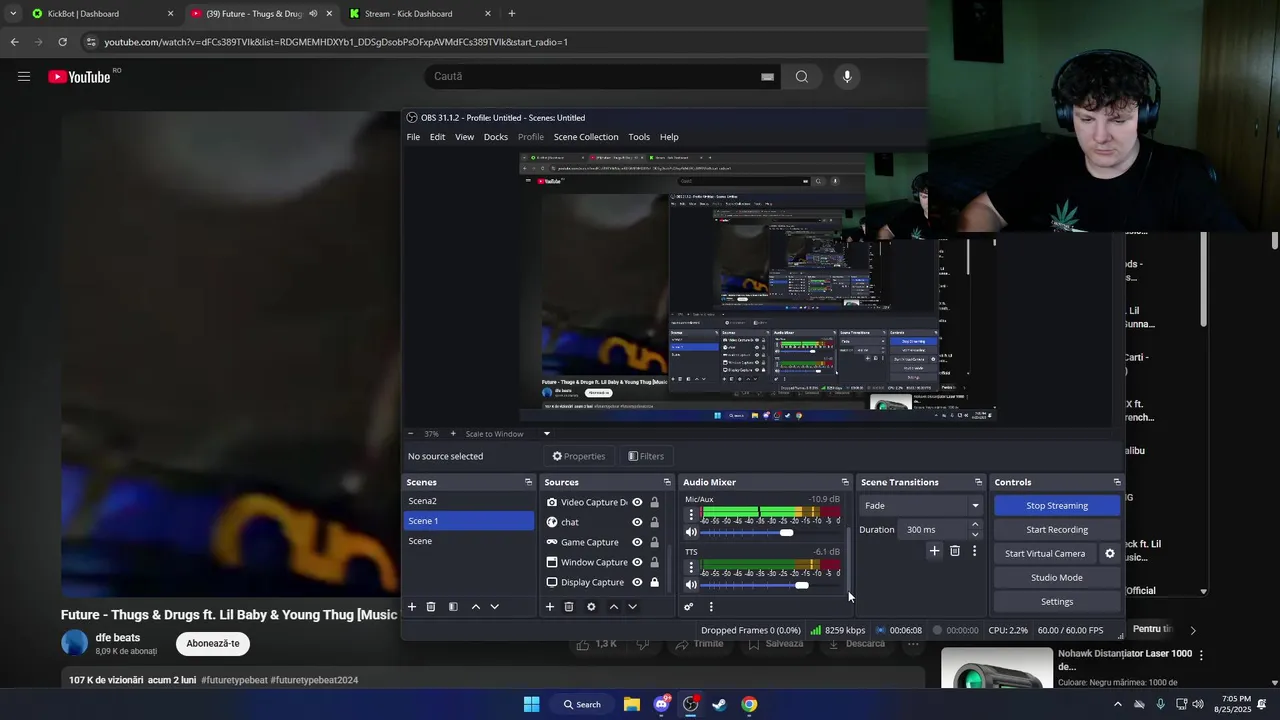Image resolution: width=1280 pixels, height=720 pixels.
Task: Click Start Recording in OBS
Action: point(1057,529)
